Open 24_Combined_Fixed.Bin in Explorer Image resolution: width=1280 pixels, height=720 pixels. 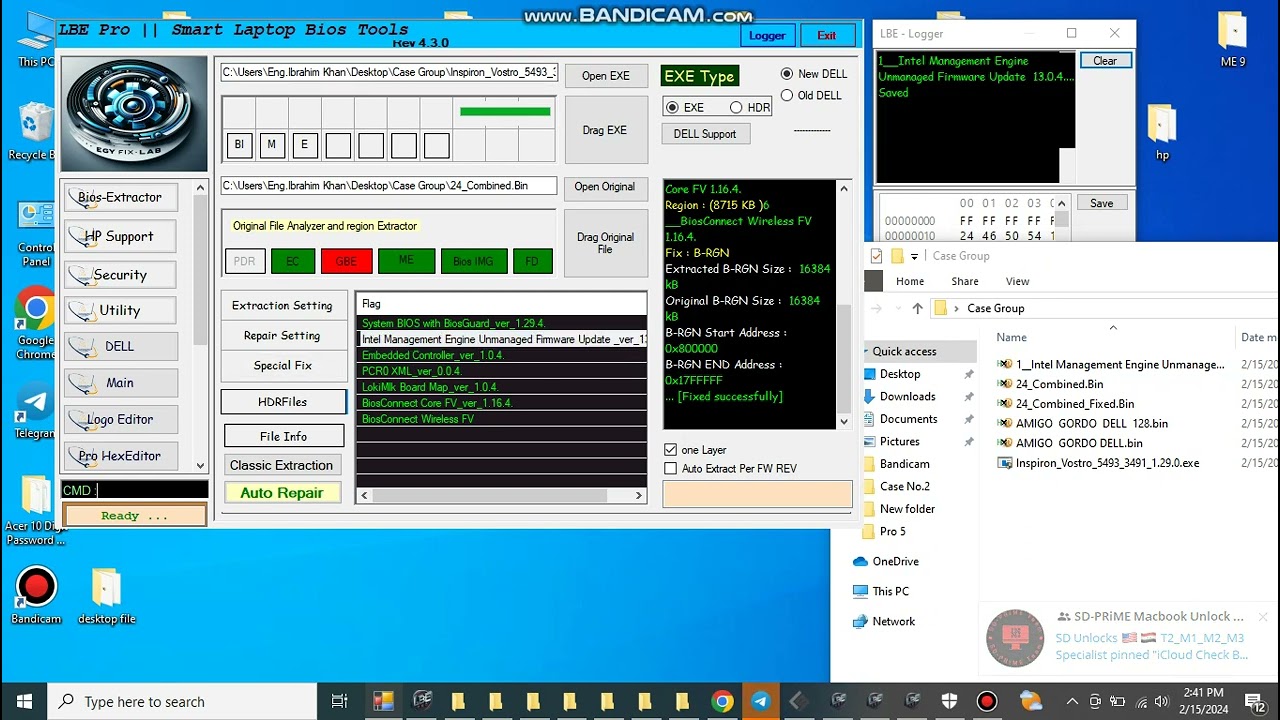1075,404
